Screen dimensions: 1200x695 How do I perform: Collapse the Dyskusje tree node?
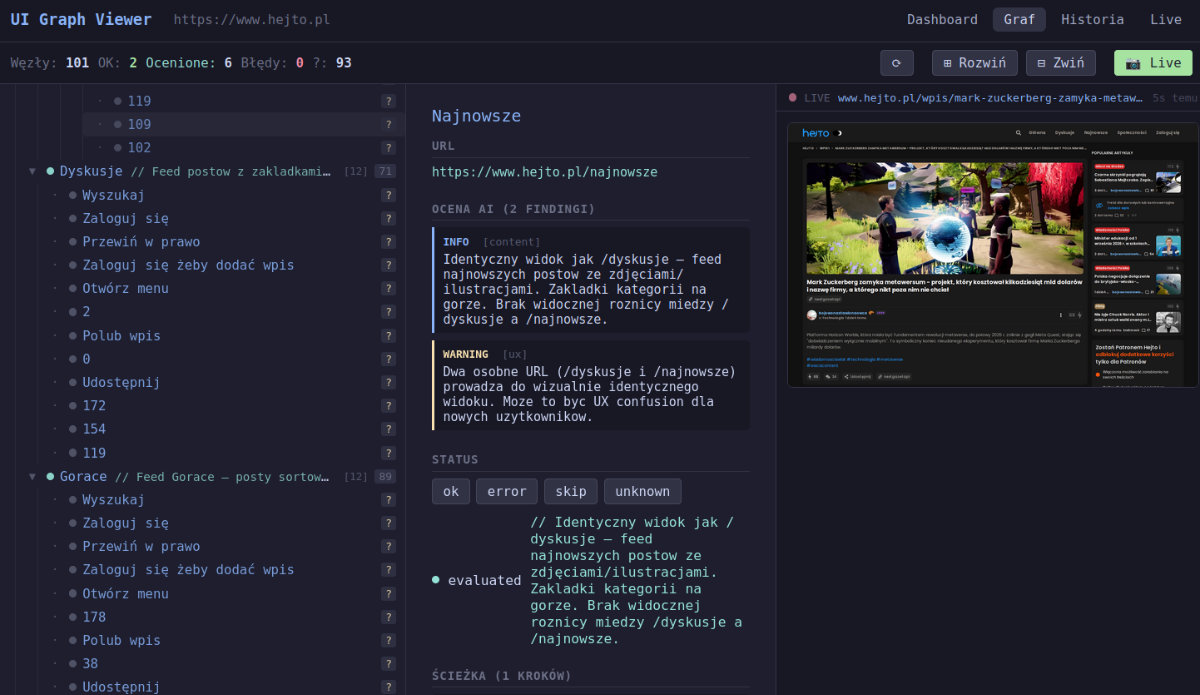coord(32,172)
